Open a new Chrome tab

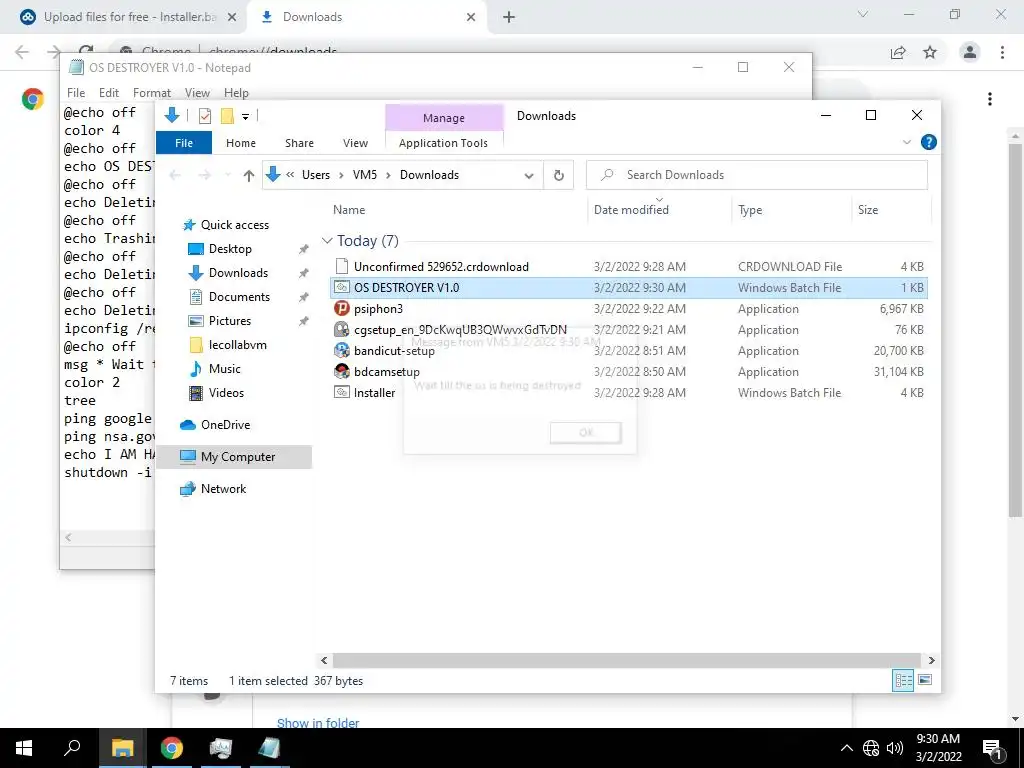point(509,17)
